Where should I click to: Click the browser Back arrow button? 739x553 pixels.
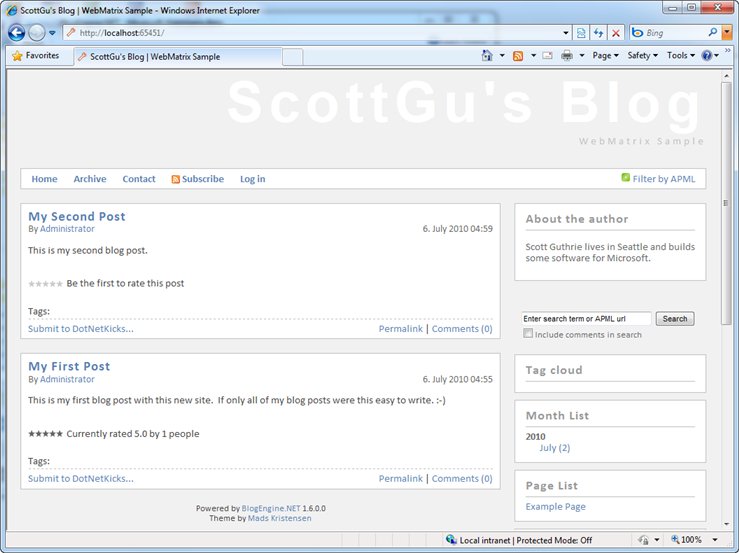click(x=16, y=33)
